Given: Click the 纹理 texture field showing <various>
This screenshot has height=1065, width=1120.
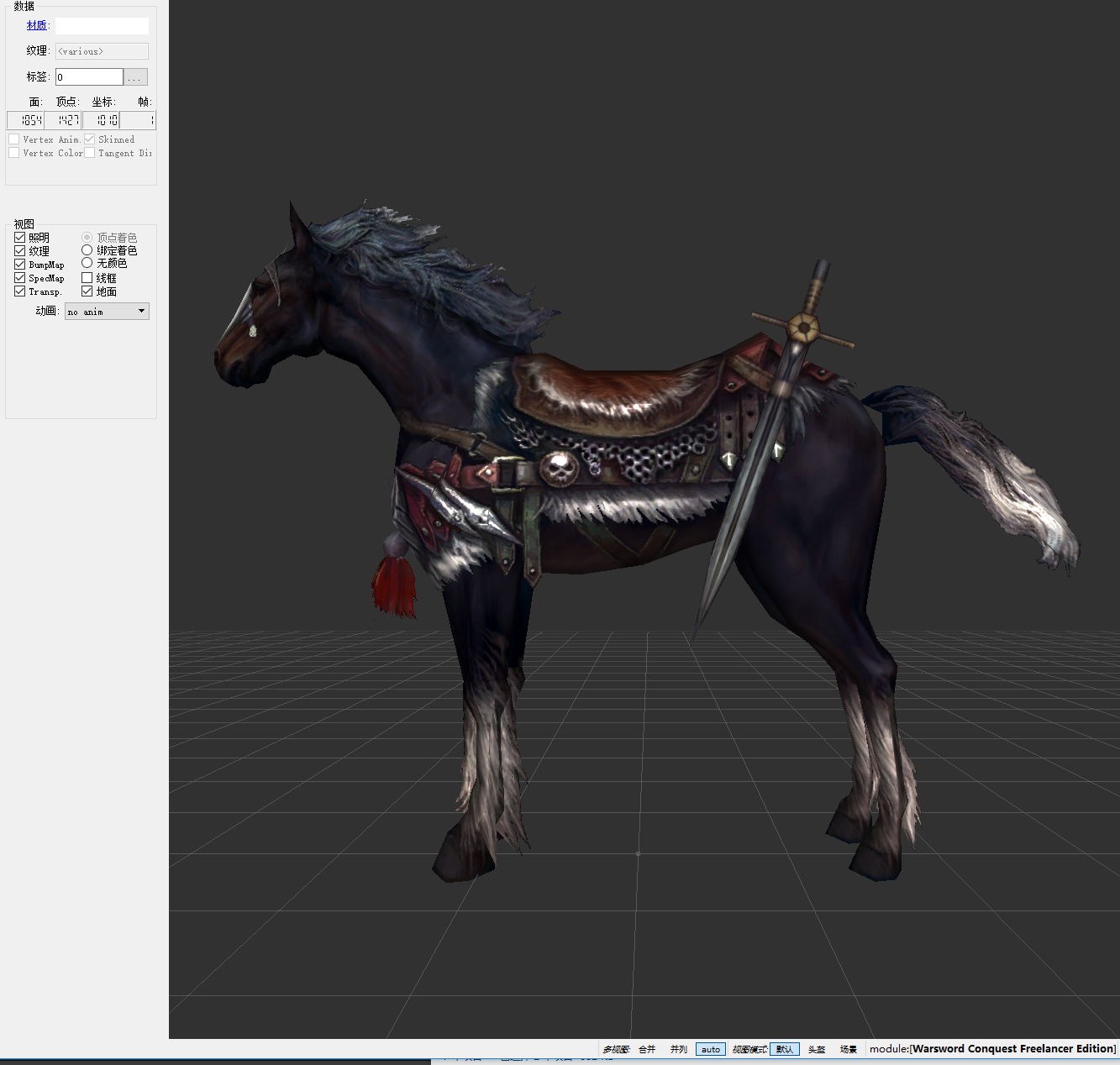Looking at the screenshot, I should click(x=102, y=51).
